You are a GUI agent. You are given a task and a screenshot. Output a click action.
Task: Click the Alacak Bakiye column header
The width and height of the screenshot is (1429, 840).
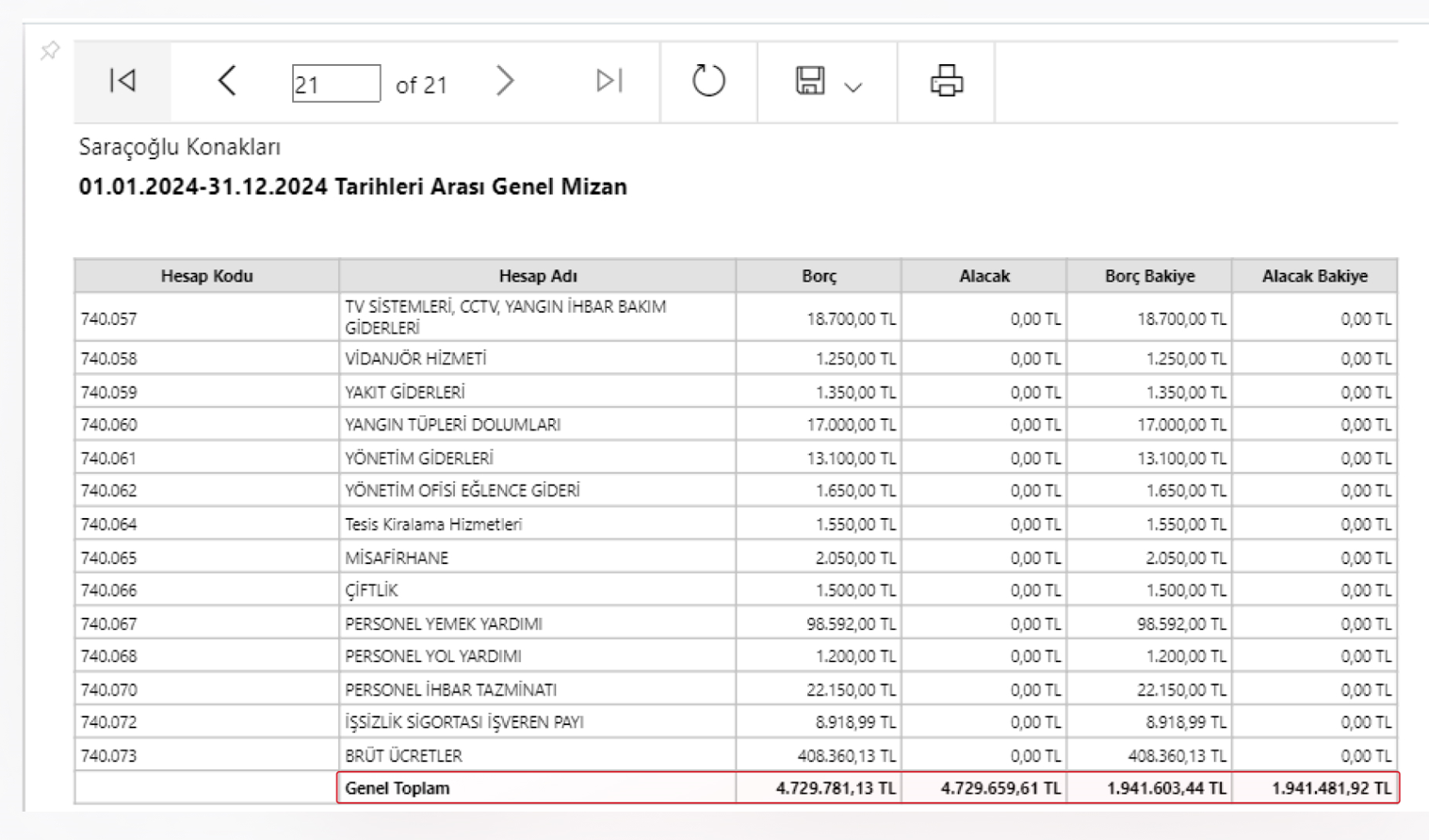click(x=1315, y=276)
